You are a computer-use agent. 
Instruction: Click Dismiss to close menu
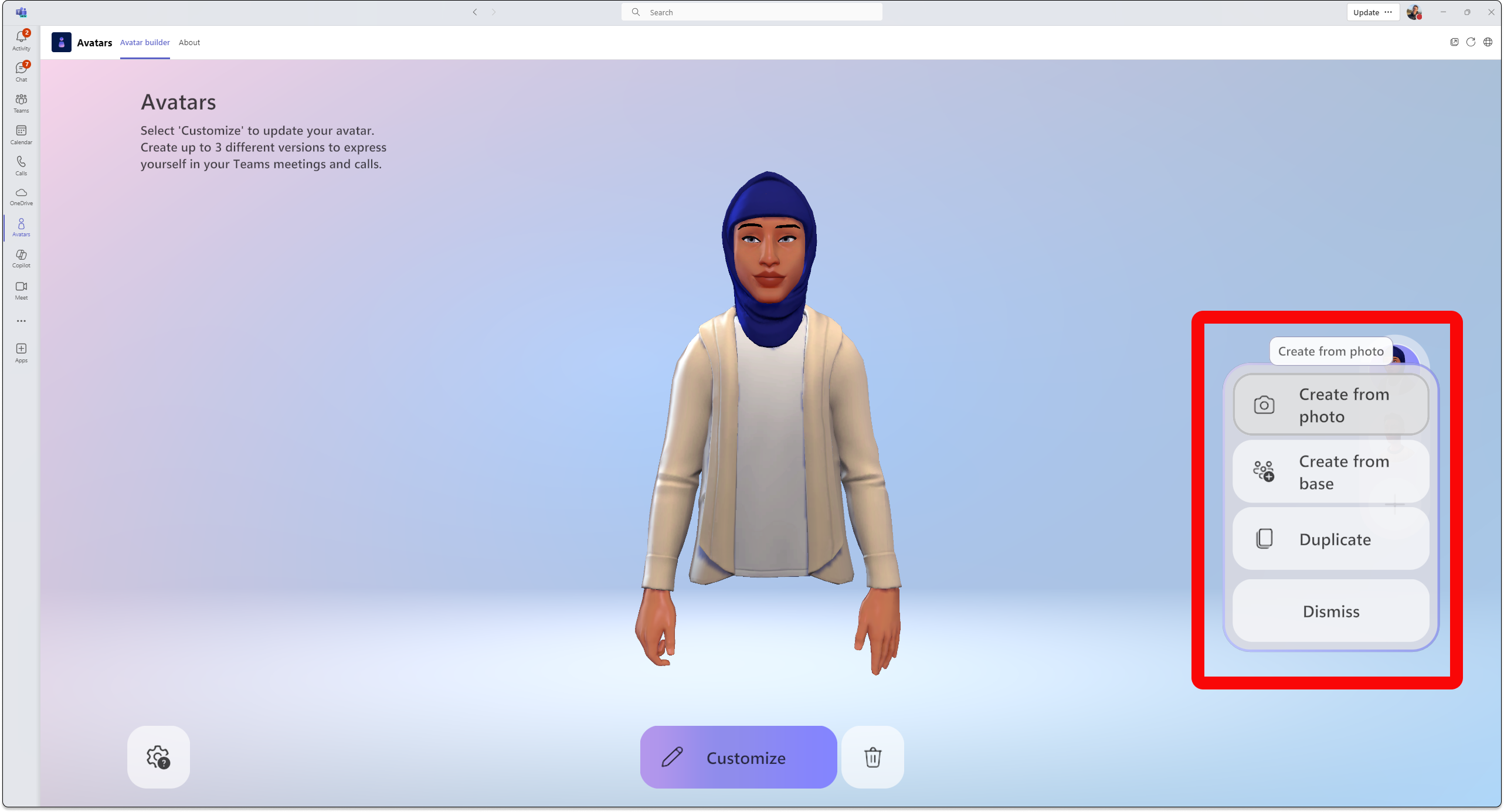pos(1331,610)
